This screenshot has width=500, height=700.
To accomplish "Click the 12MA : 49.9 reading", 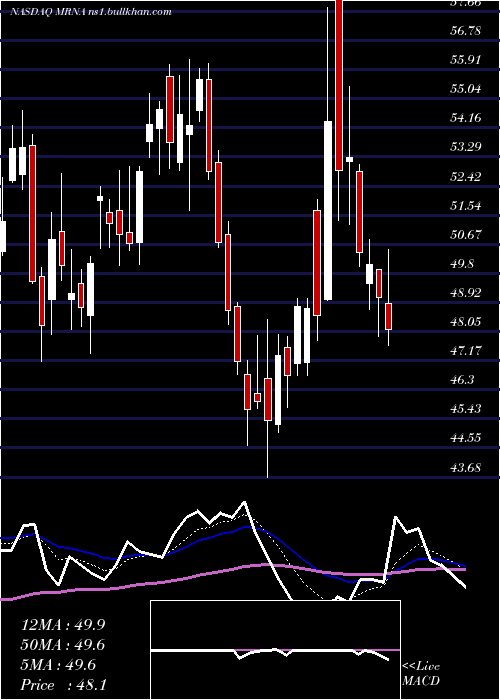I will click(x=63, y=625).
